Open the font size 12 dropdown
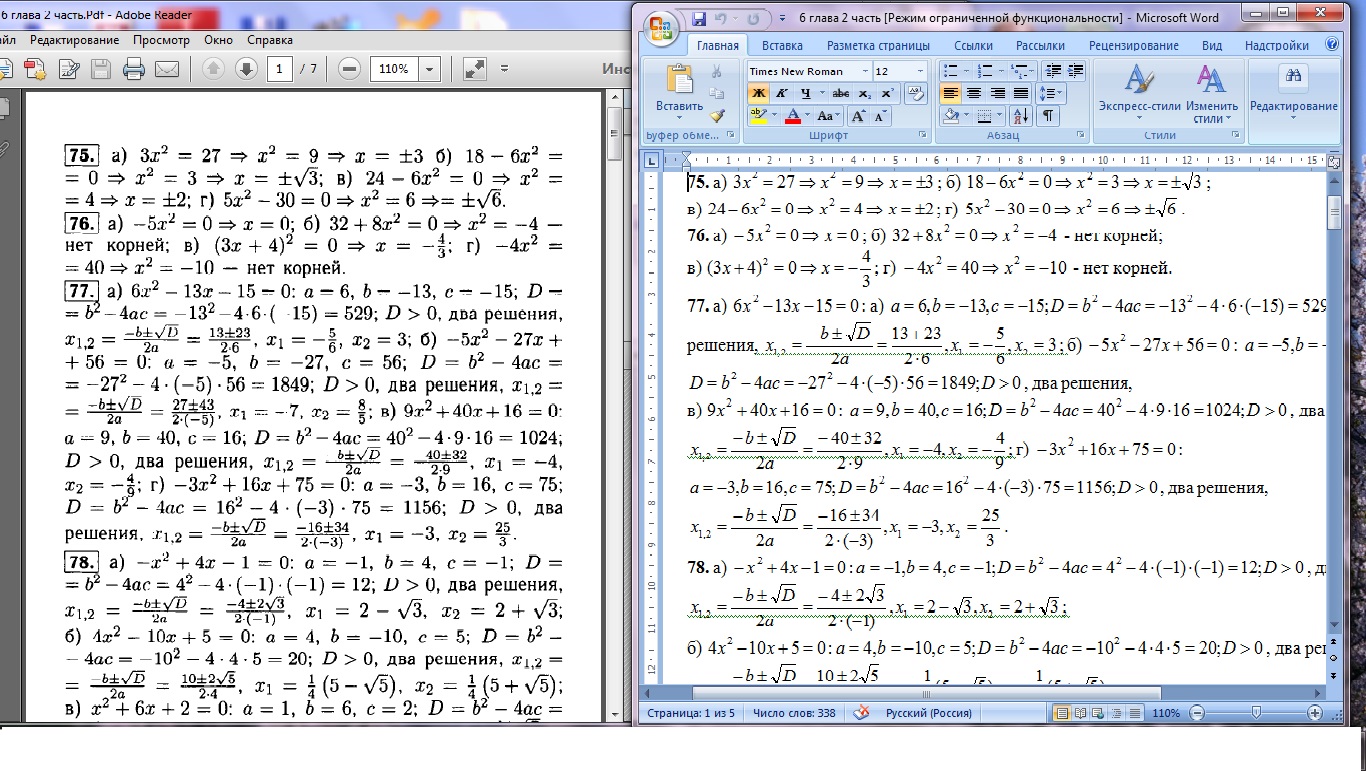 (919, 71)
